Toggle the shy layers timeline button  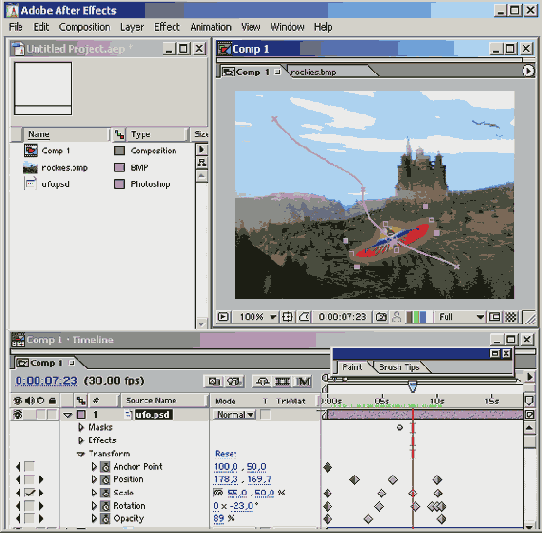point(262,381)
